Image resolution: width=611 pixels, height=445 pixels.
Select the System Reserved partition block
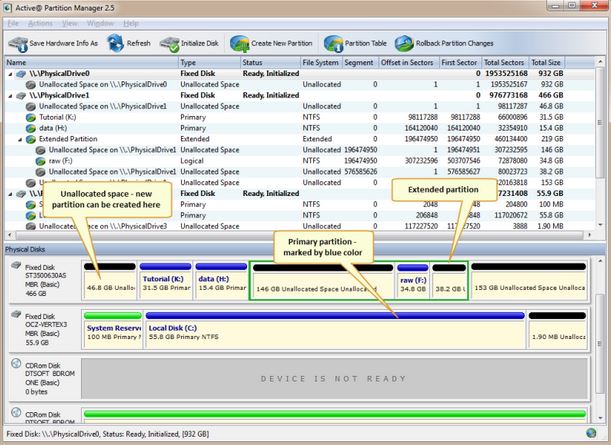113,330
